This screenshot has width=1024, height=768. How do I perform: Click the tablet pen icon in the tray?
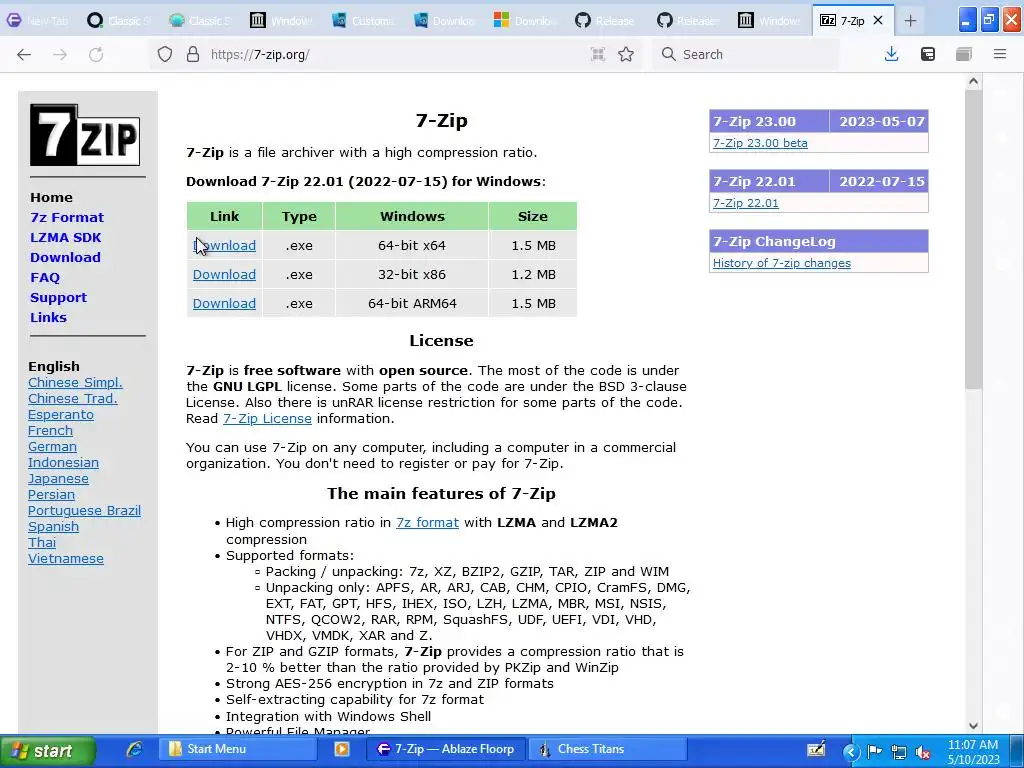tap(816, 750)
